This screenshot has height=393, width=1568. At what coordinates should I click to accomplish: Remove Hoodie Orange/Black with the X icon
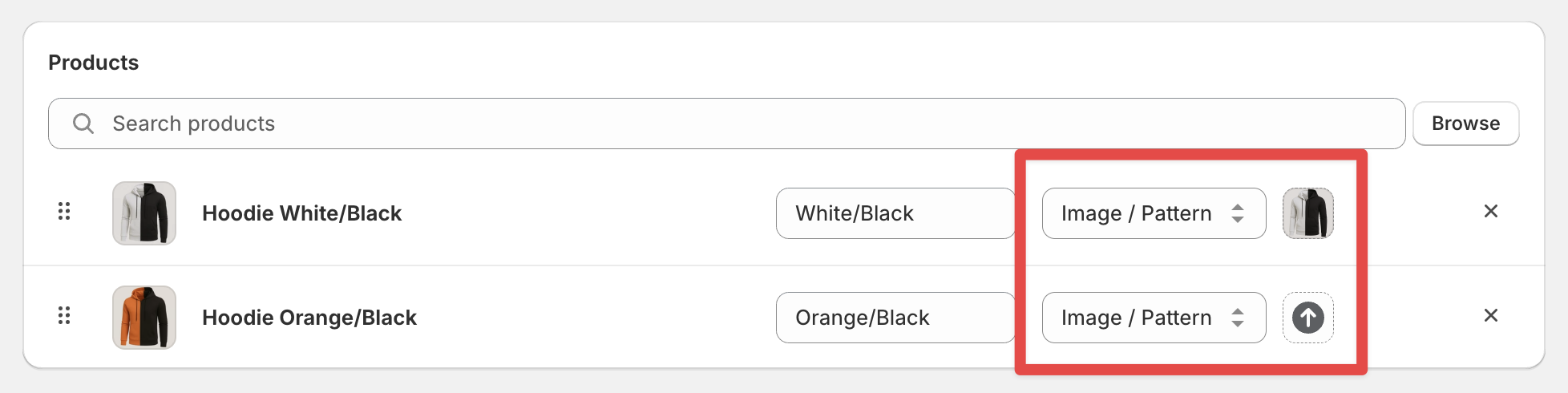[x=1491, y=315]
